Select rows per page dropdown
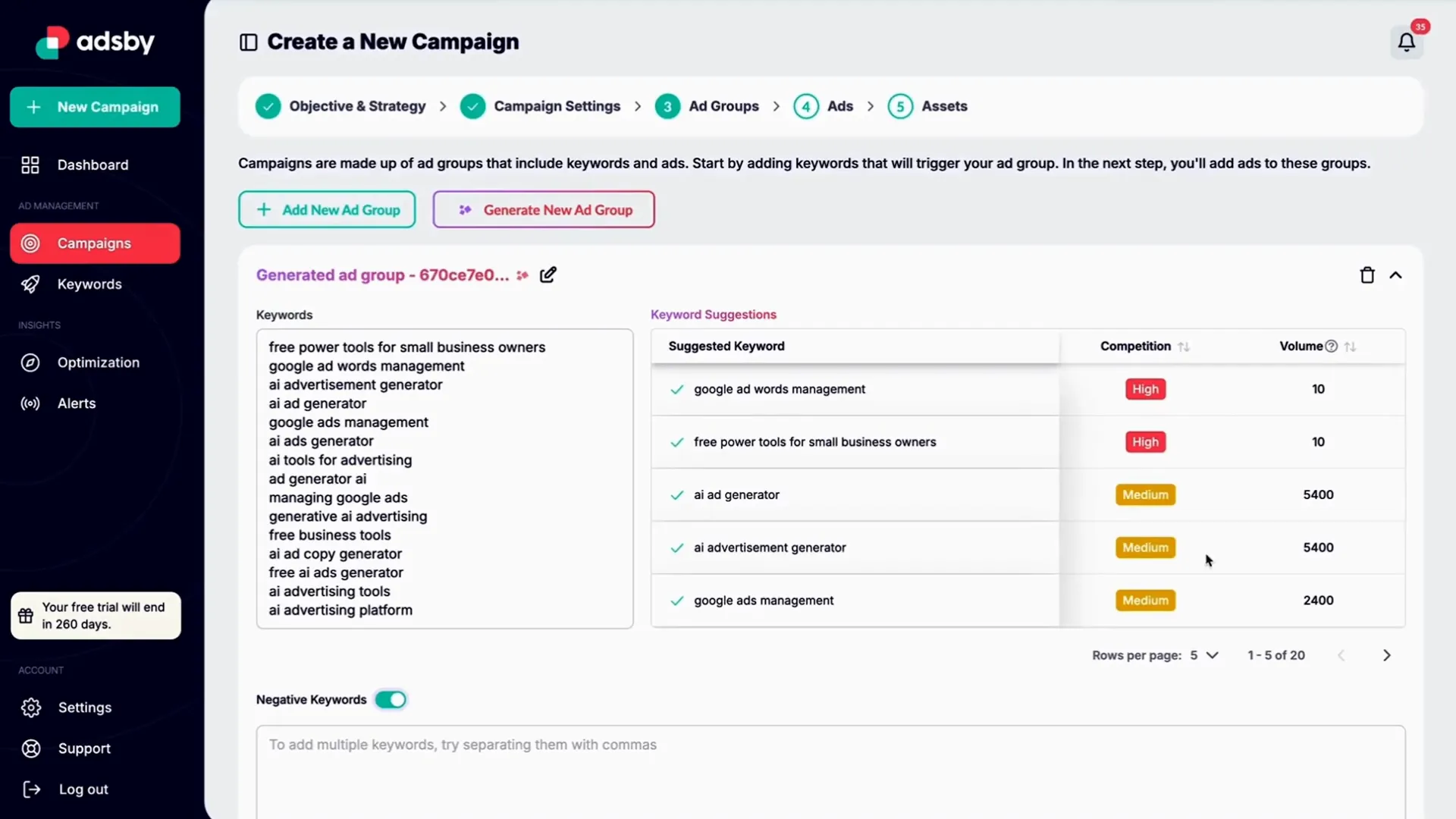Image resolution: width=1456 pixels, height=819 pixels. tap(1203, 655)
